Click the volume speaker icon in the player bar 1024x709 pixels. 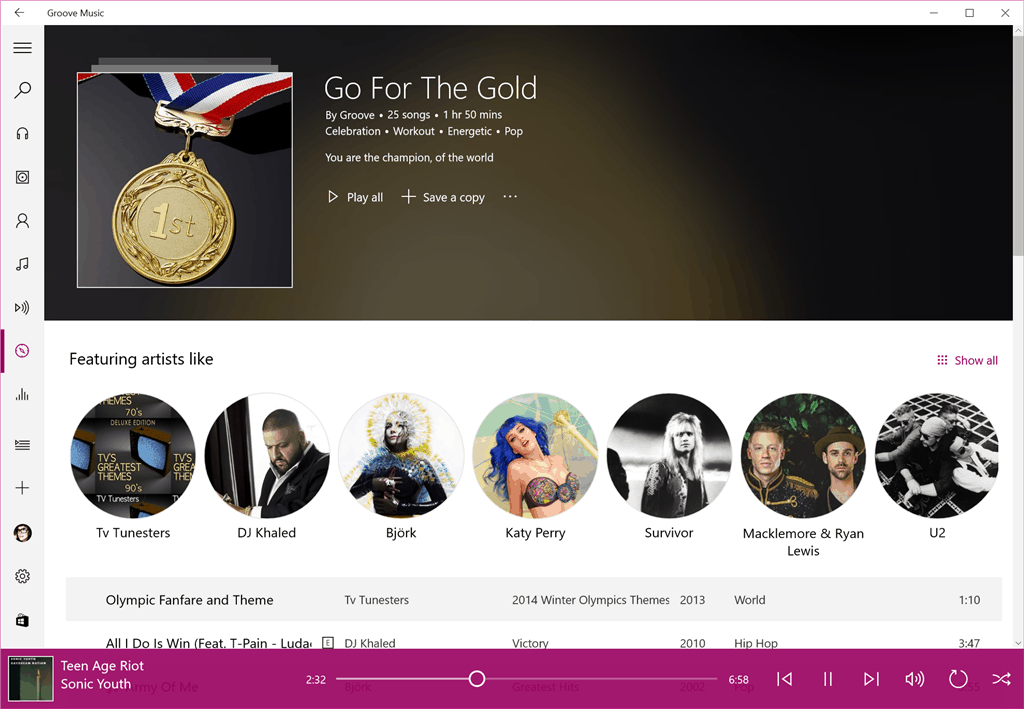coord(914,679)
